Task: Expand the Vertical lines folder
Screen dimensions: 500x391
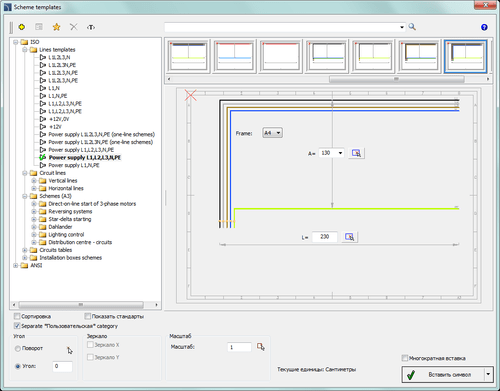Action: [x=34, y=181]
